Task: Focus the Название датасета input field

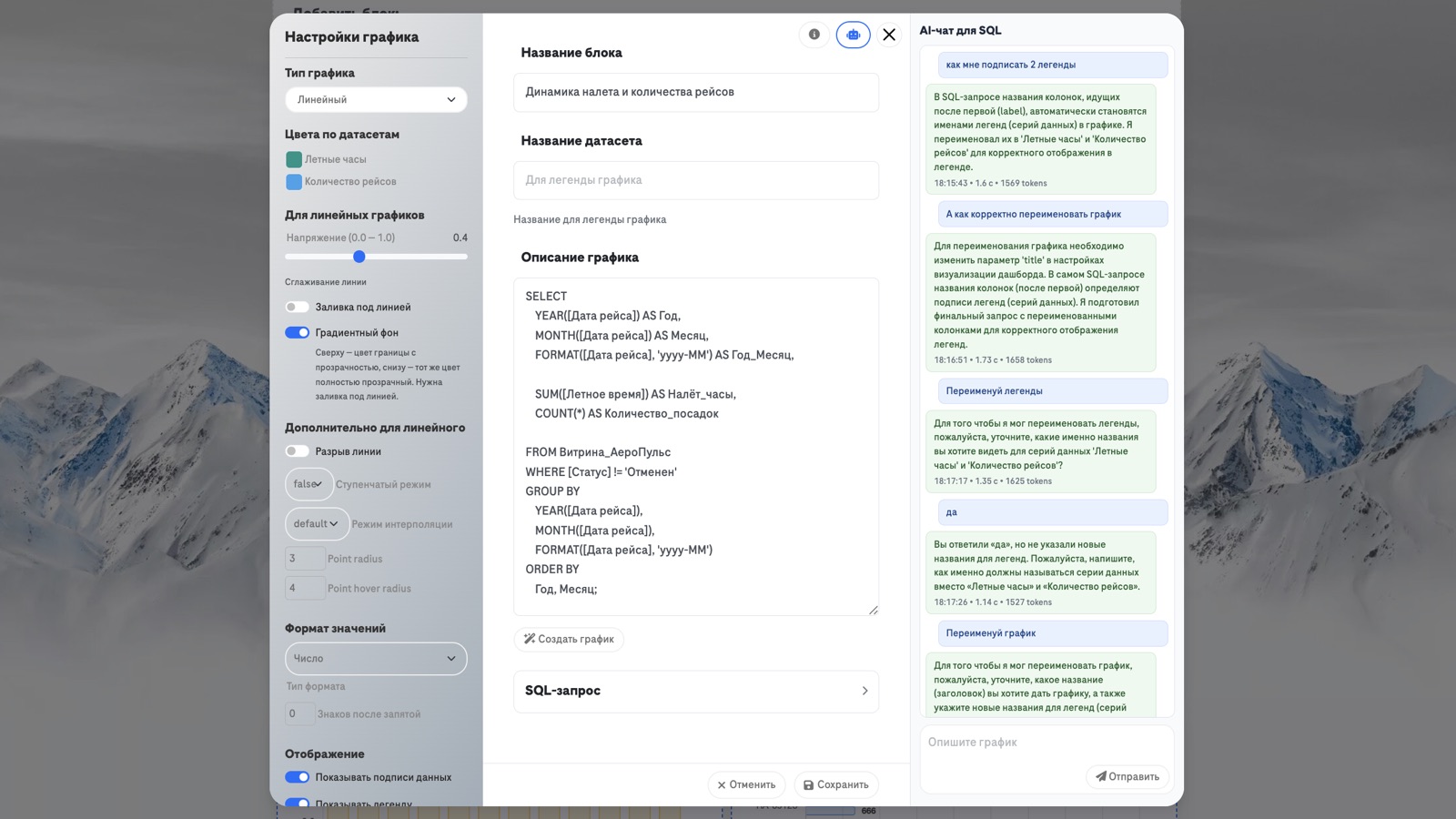Action: click(x=696, y=180)
